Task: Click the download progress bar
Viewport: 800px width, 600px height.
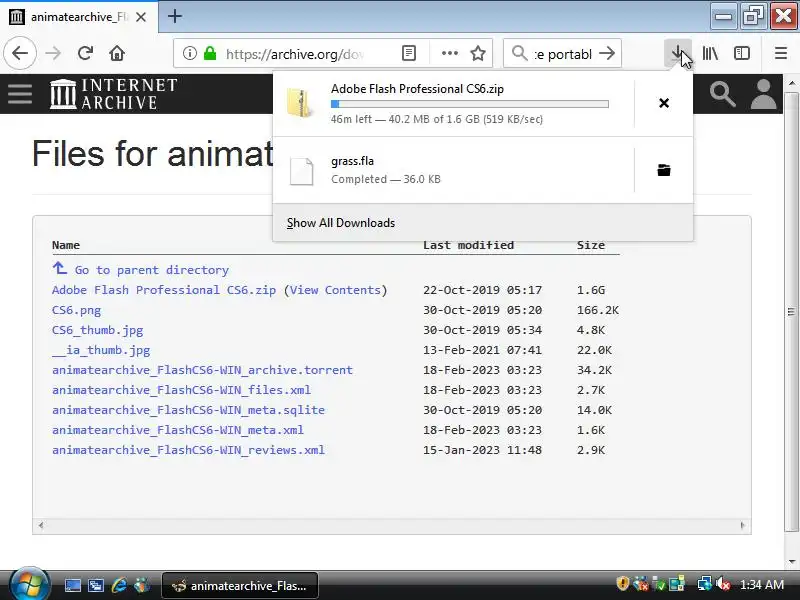Action: pos(469,104)
